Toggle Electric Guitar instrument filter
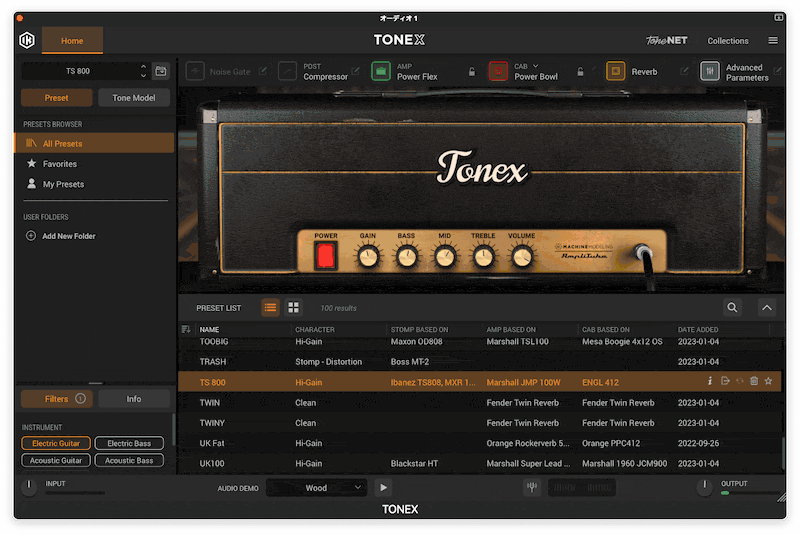 56,443
